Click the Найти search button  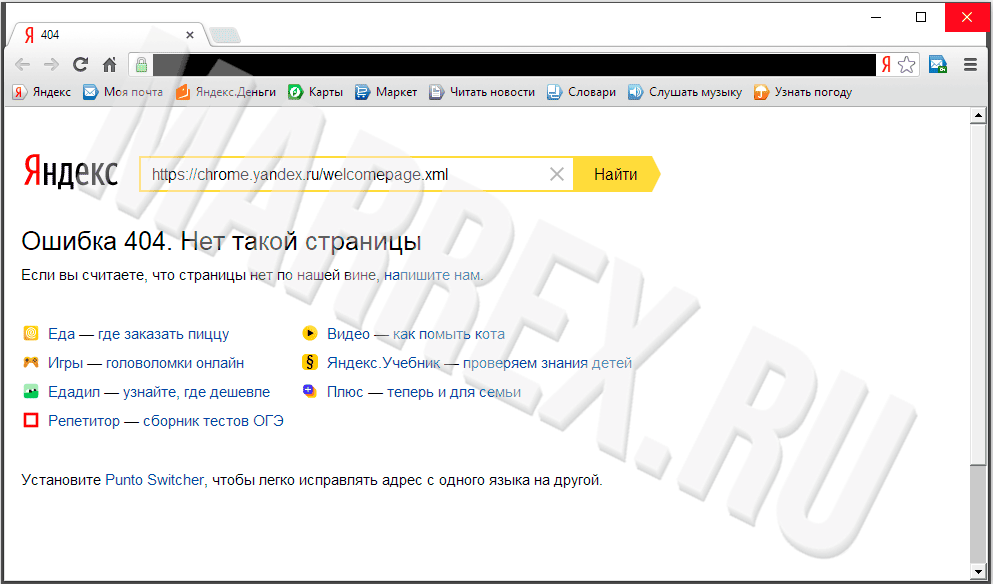(616, 174)
